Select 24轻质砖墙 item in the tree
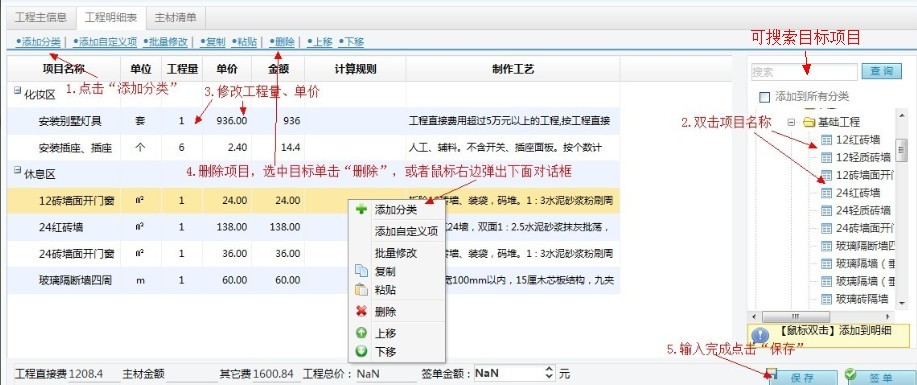This screenshot has height=385, width=917. pyautogui.click(x=863, y=210)
